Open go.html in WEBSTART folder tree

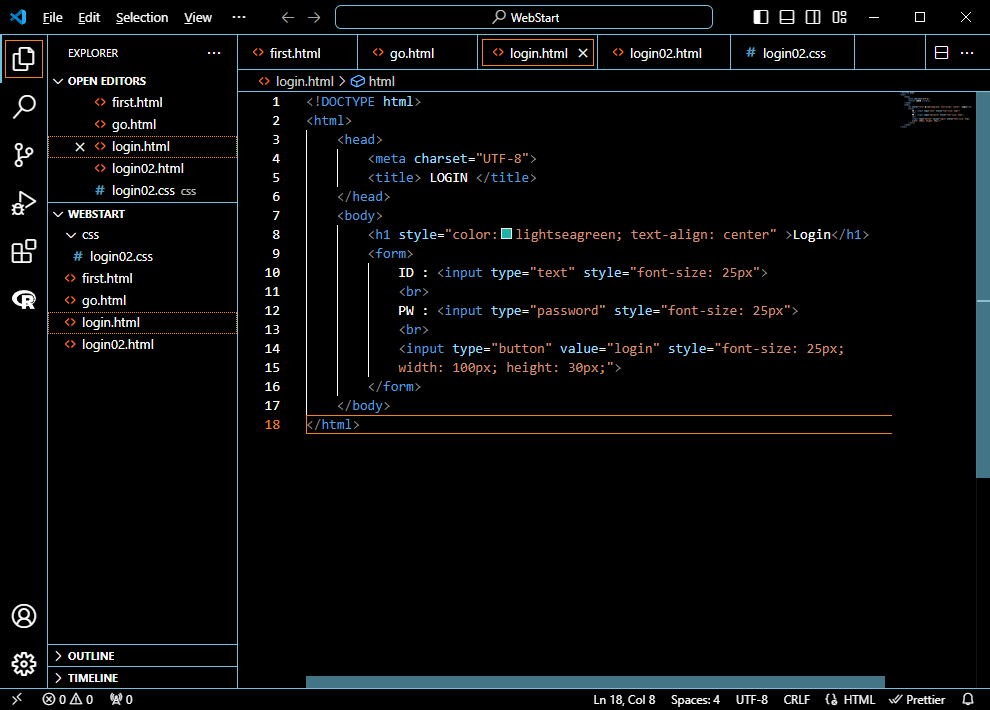142,300
